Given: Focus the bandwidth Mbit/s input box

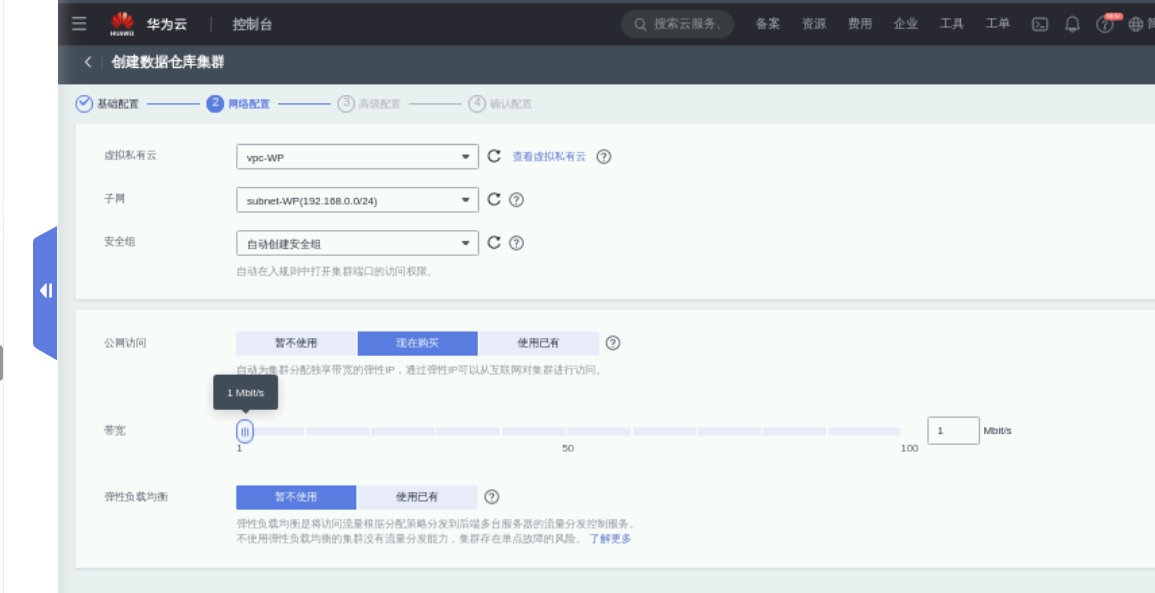Looking at the screenshot, I should pos(953,431).
